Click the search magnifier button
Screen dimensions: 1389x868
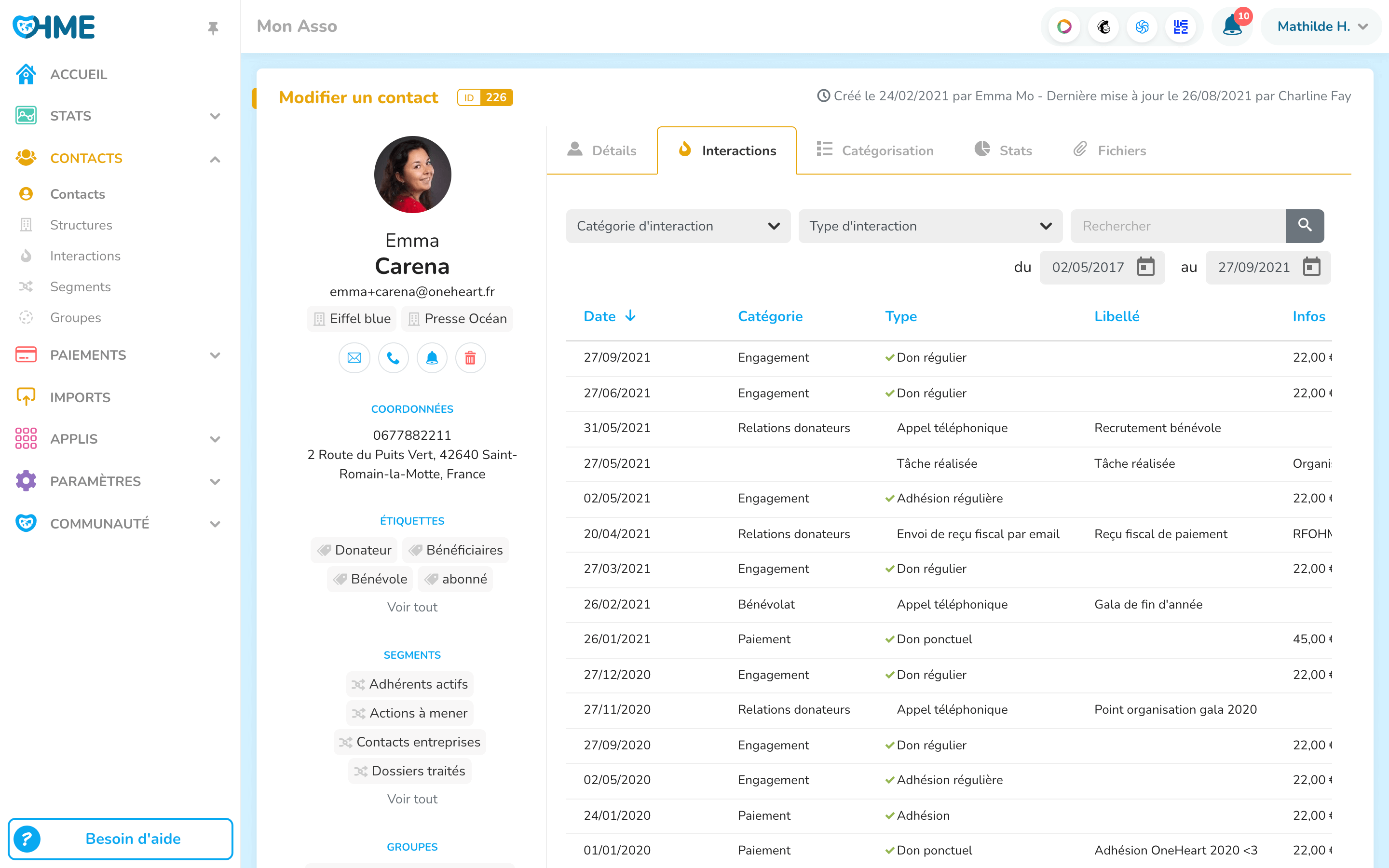click(x=1304, y=226)
